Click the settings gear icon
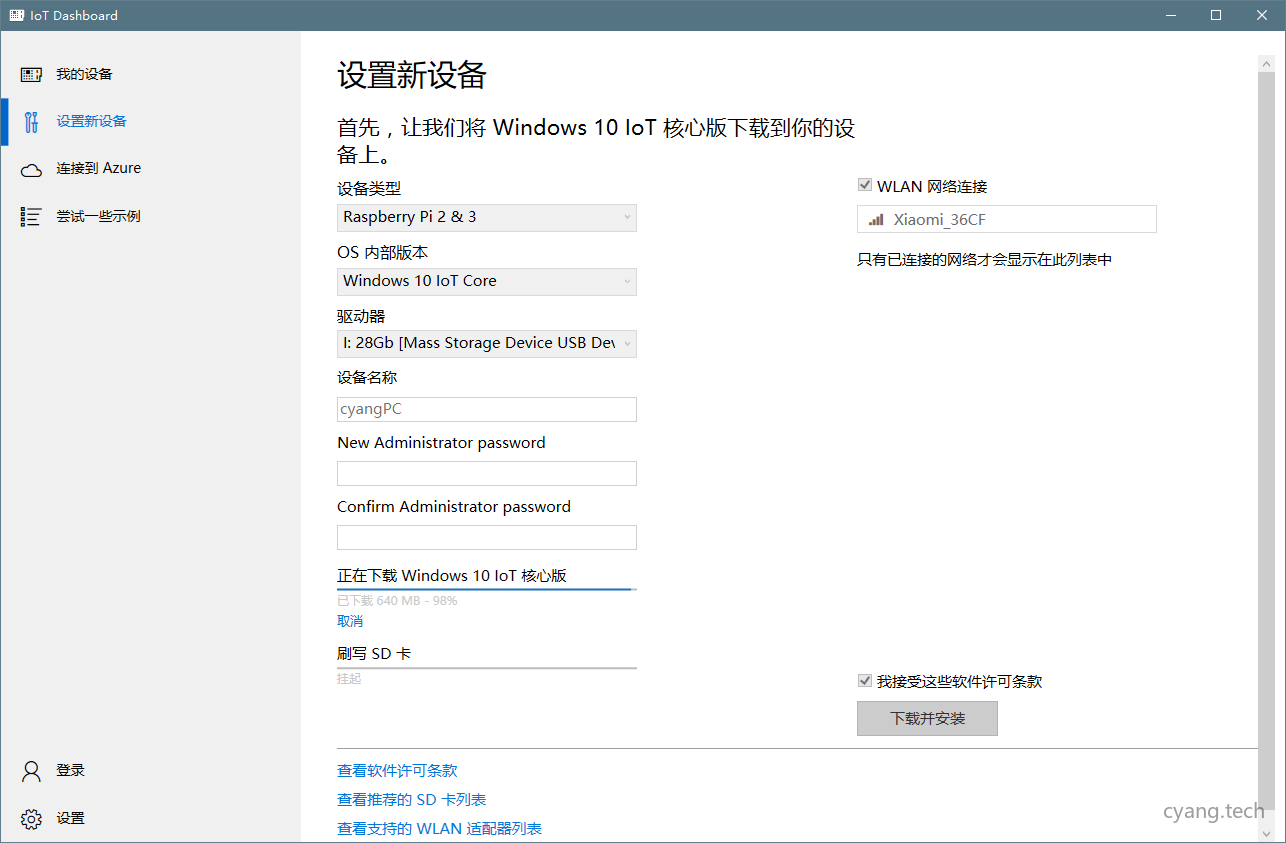Image resolution: width=1286 pixels, height=843 pixels. tap(31, 819)
